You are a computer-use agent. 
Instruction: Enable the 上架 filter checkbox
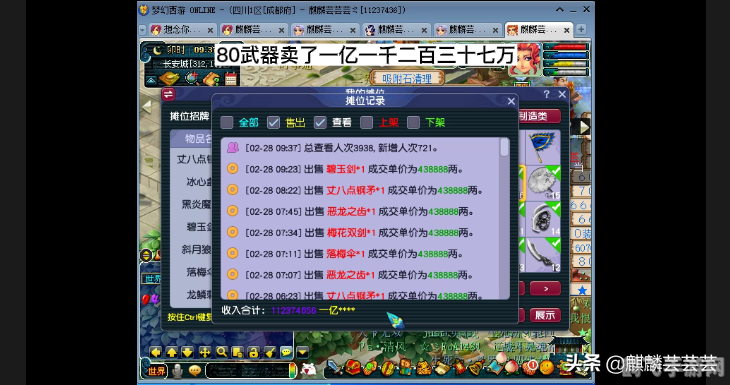(366, 122)
